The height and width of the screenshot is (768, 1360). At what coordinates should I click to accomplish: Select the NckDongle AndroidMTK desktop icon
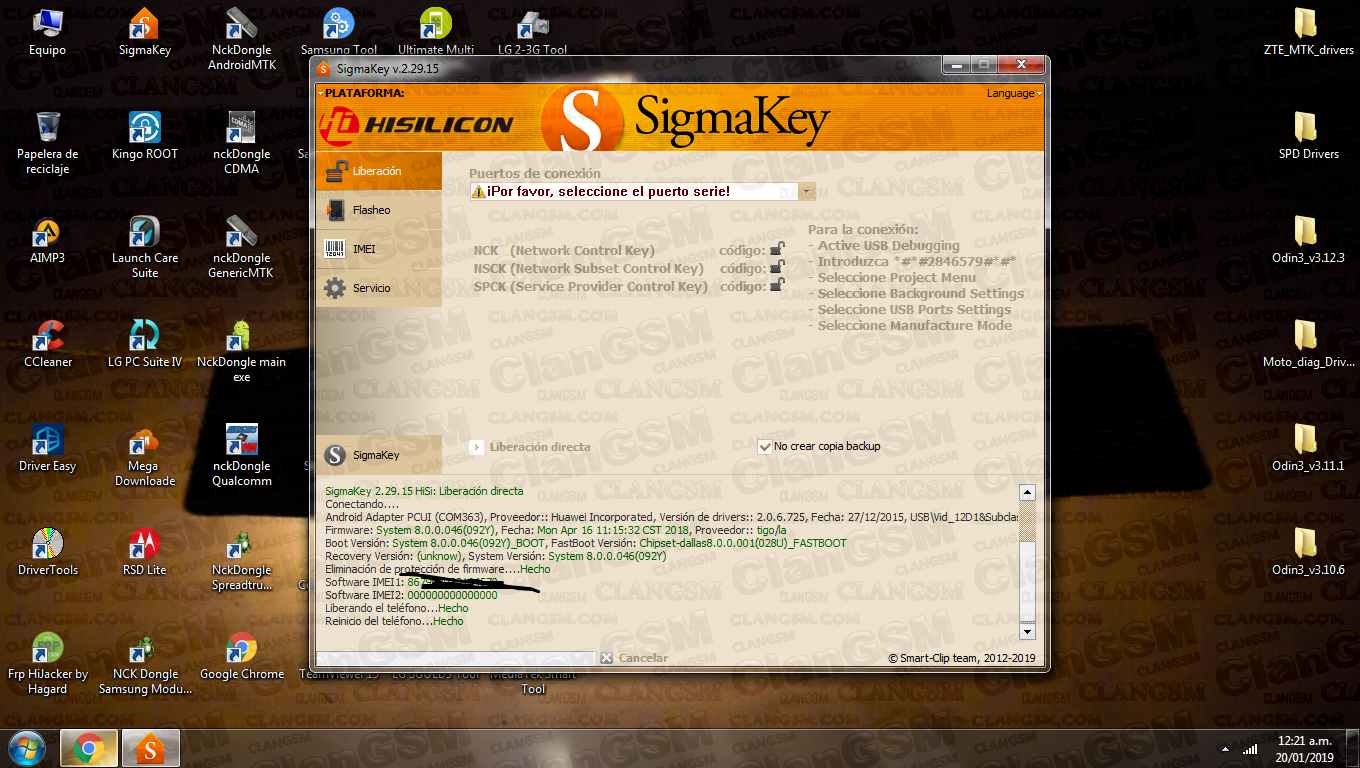pyautogui.click(x=241, y=41)
